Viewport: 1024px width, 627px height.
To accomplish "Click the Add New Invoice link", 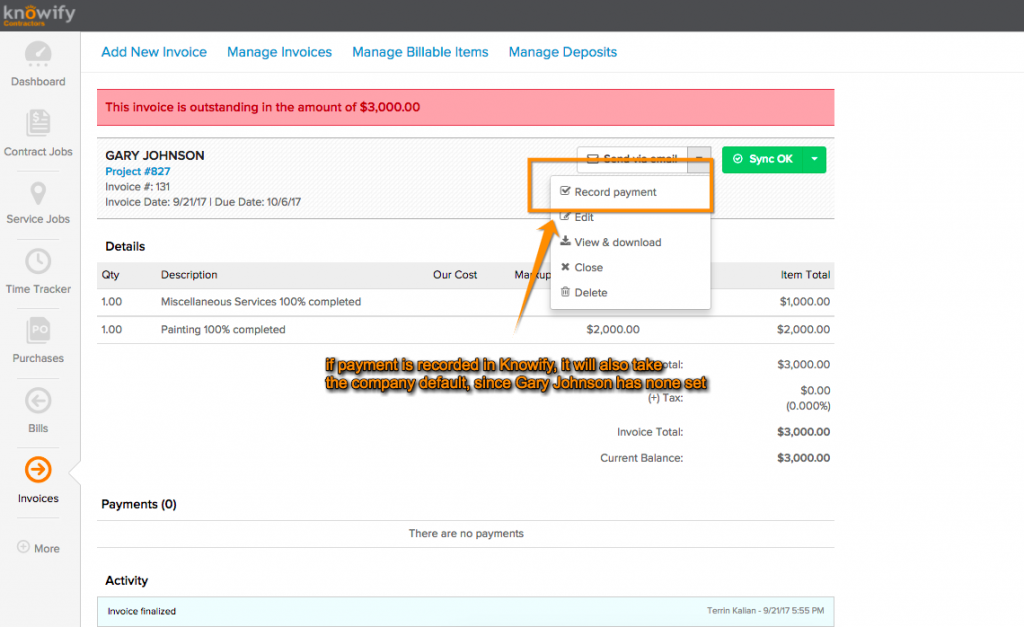I will 154,51.
